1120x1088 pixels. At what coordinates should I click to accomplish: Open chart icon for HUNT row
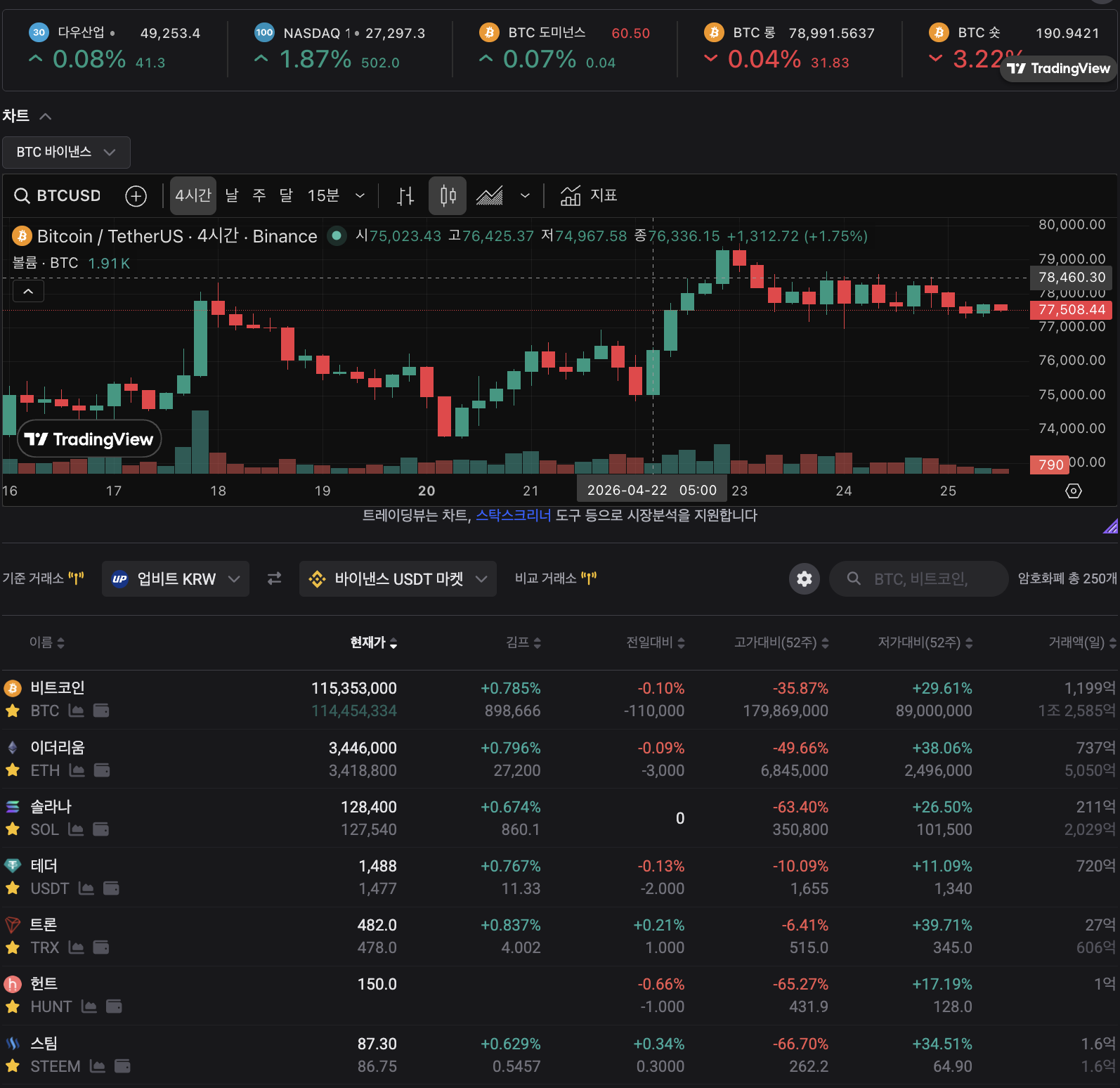pos(89,1006)
